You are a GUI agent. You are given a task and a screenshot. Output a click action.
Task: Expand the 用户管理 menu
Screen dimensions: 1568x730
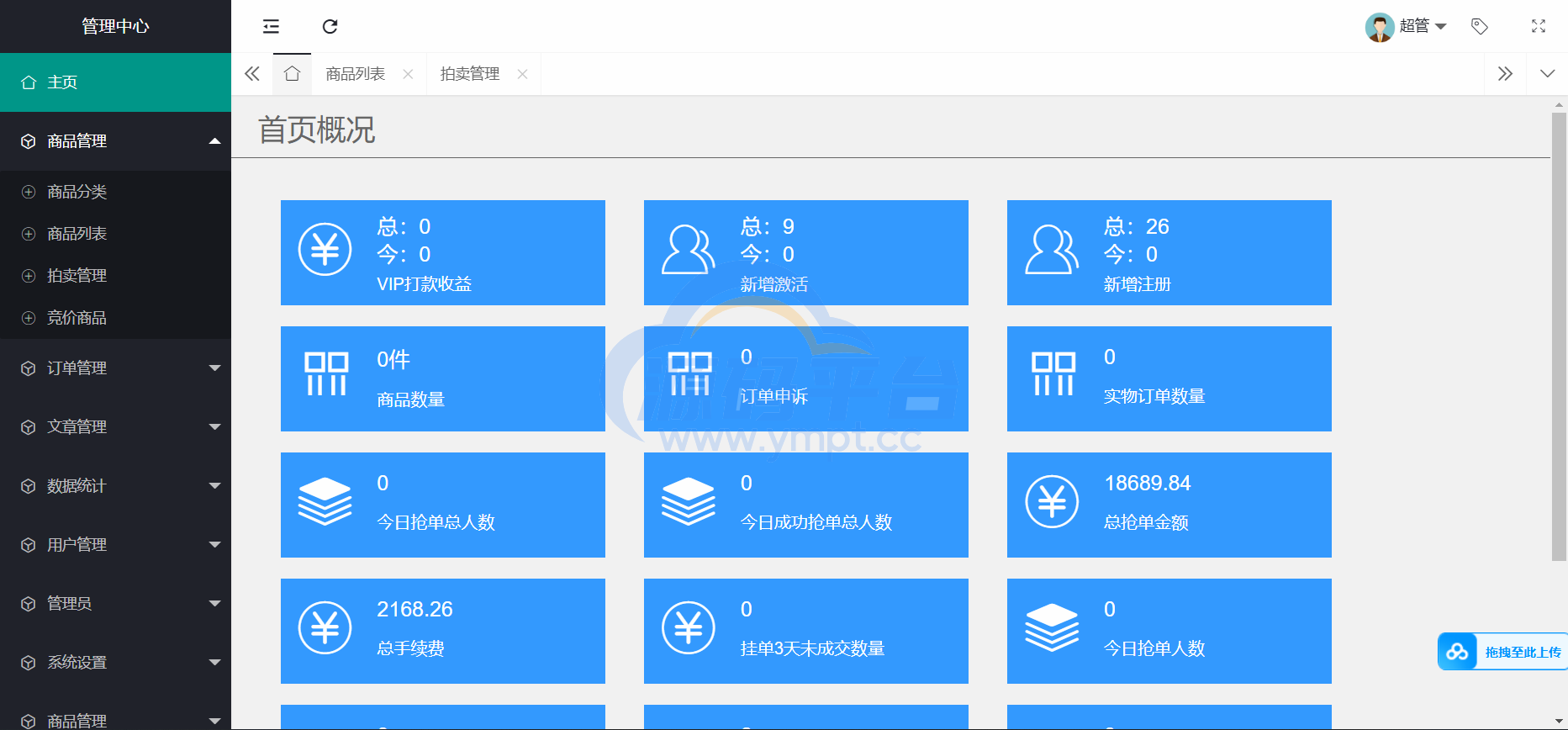[x=115, y=545]
